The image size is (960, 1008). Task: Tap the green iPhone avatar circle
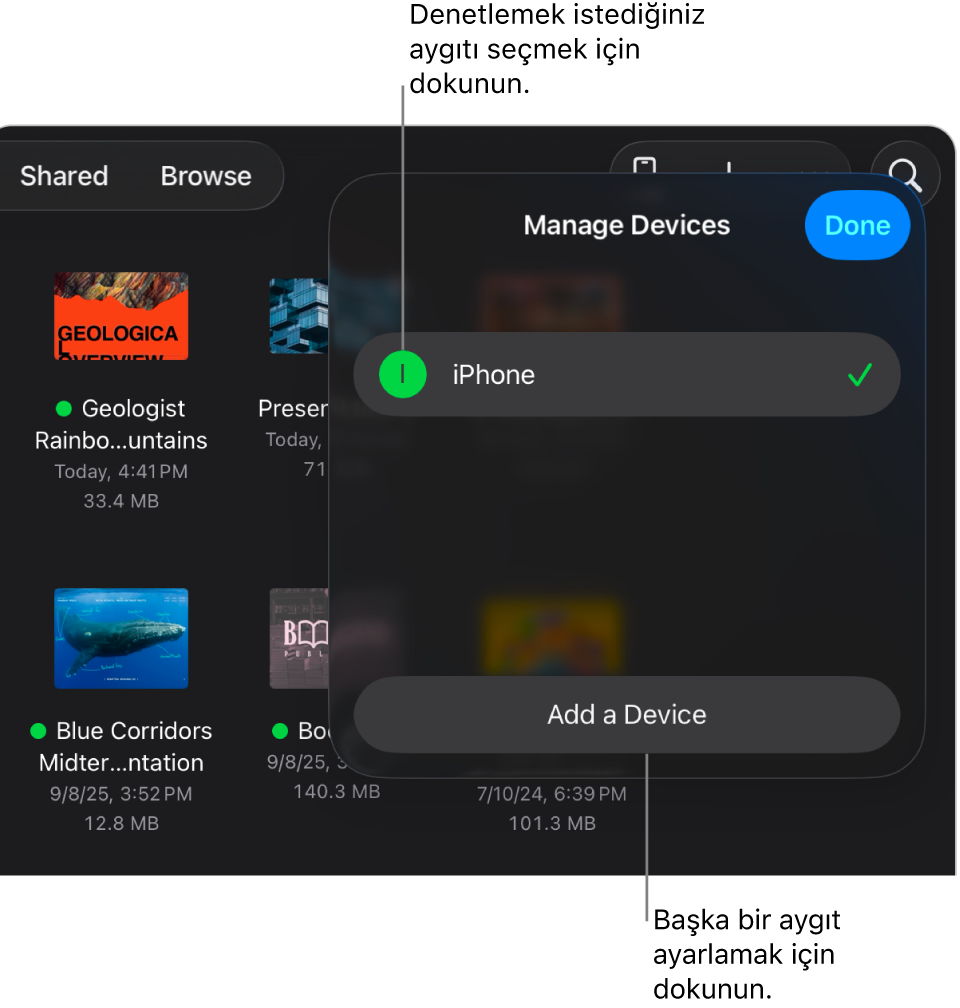[x=403, y=374]
